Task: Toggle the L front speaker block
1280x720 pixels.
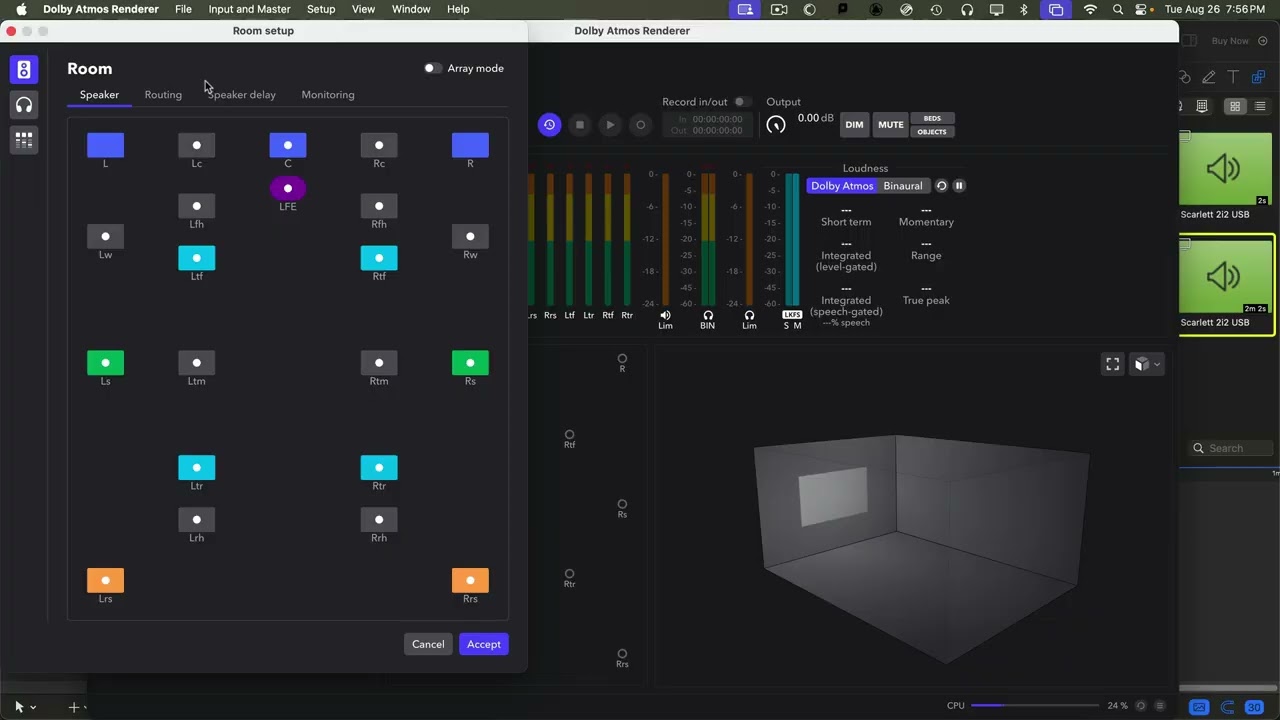Action: (x=105, y=145)
